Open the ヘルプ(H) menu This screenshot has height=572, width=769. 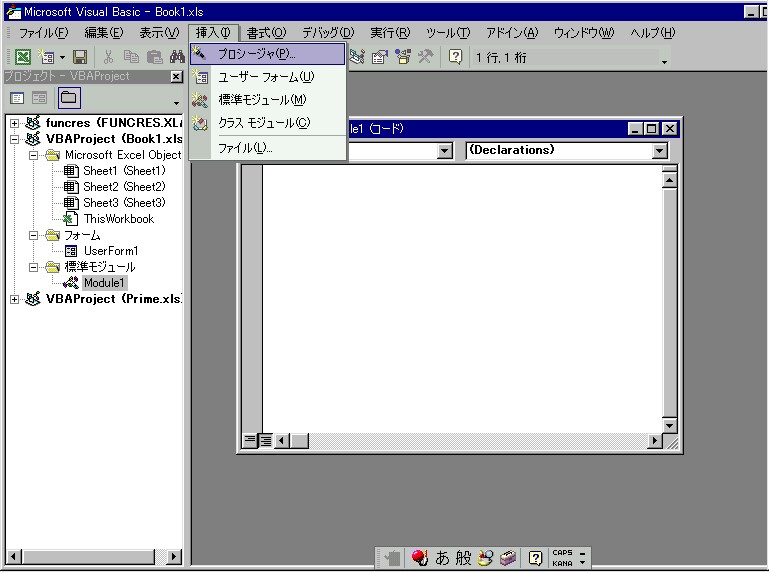pos(652,33)
